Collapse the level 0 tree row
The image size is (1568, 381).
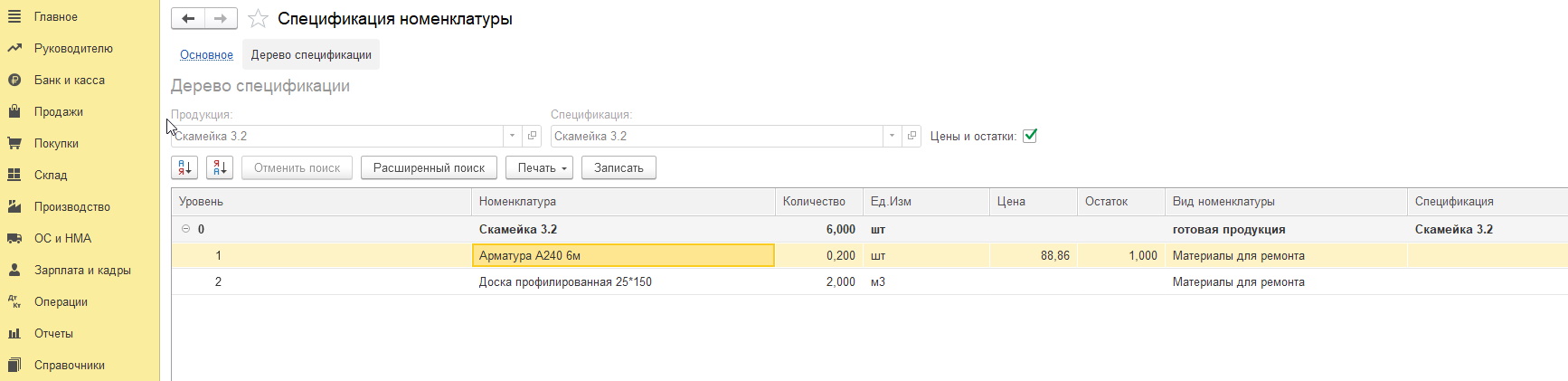[185, 229]
